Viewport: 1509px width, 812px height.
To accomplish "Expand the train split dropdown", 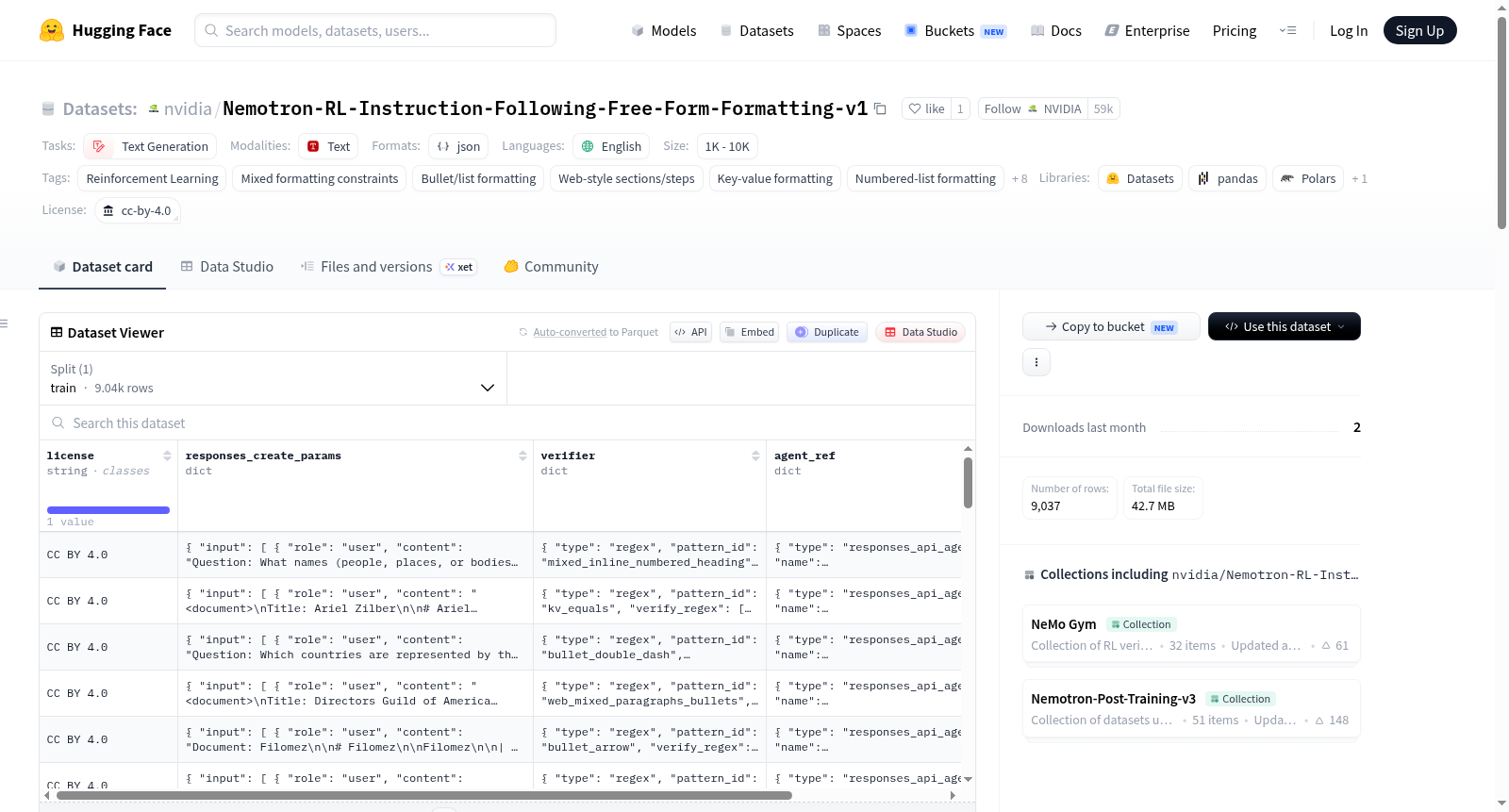I will (x=273, y=378).
